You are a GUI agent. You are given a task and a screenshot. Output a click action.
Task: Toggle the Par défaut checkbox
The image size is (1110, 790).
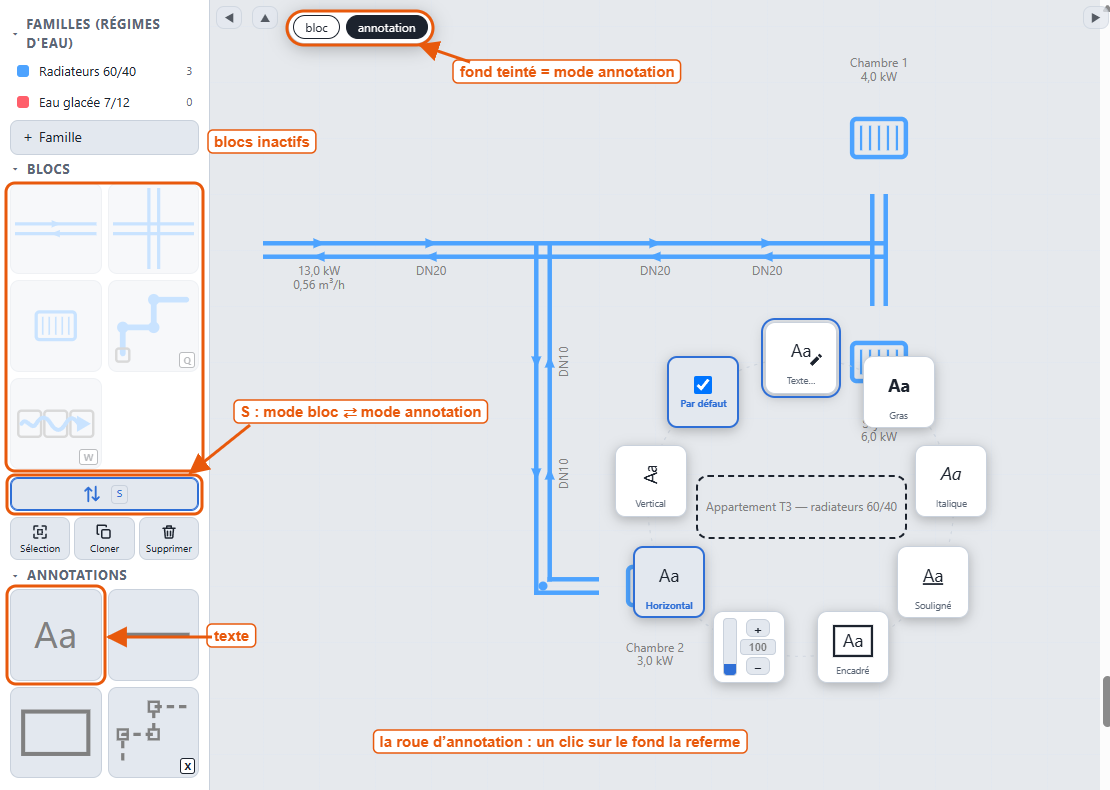pyautogui.click(x=703, y=384)
